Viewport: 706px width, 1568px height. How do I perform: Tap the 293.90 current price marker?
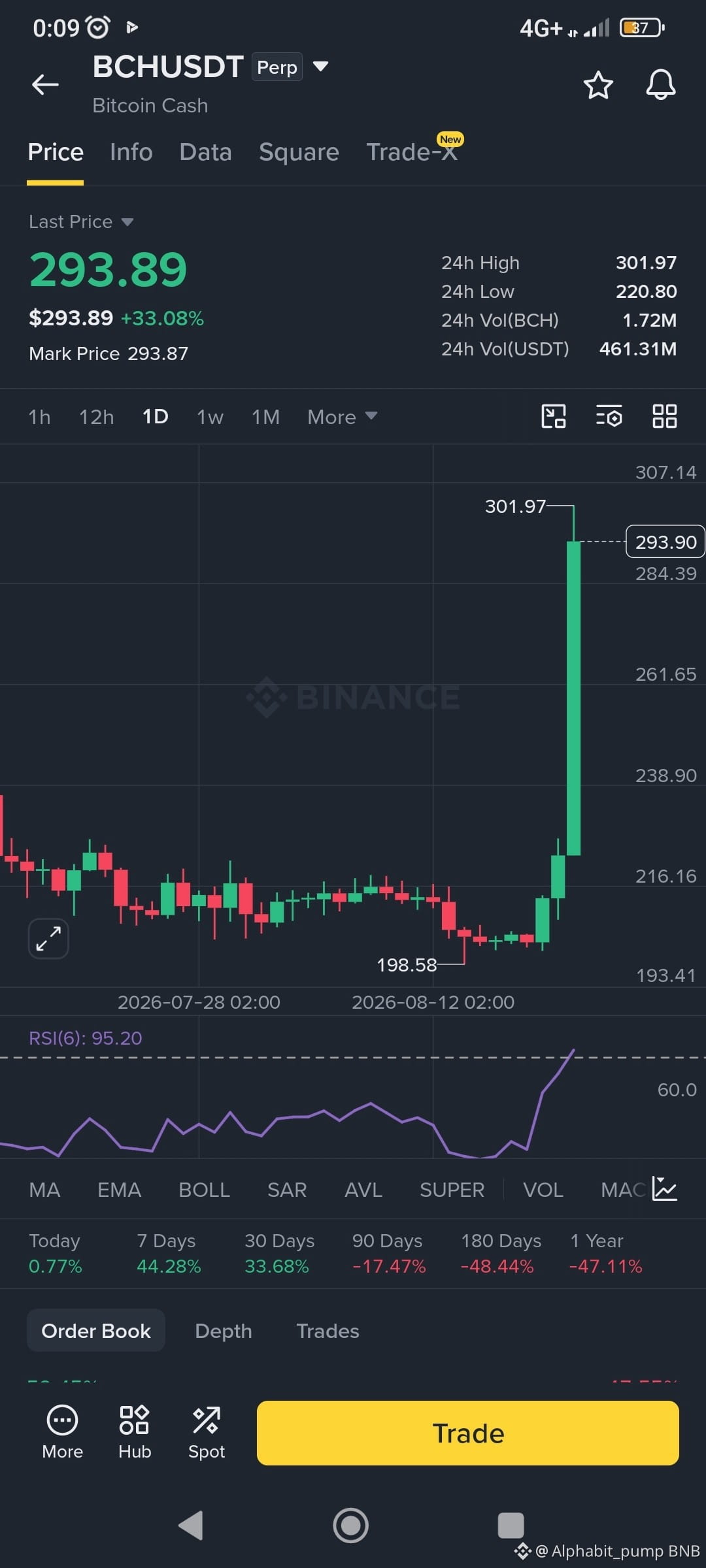(665, 542)
